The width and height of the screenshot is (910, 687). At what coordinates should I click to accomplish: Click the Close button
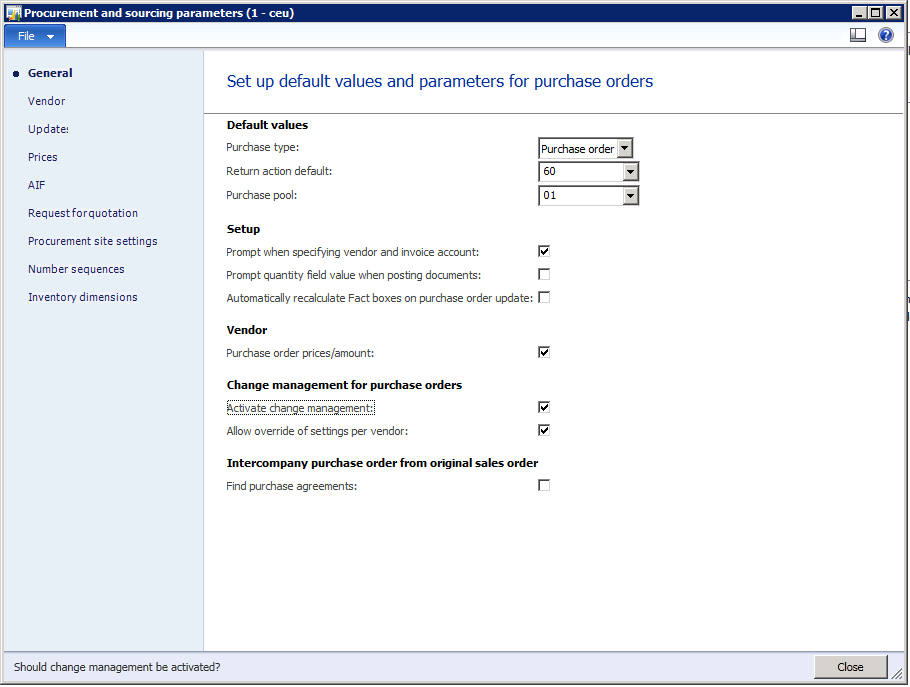click(850, 667)
